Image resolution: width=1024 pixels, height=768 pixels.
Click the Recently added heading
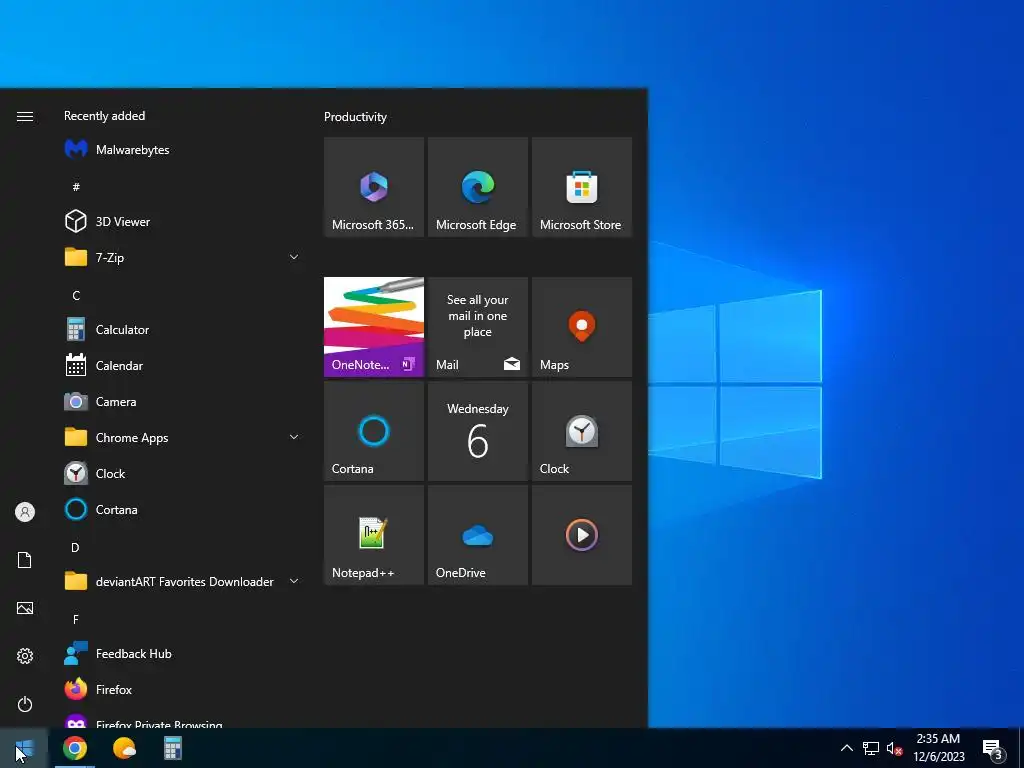click(x=104, y=116)
